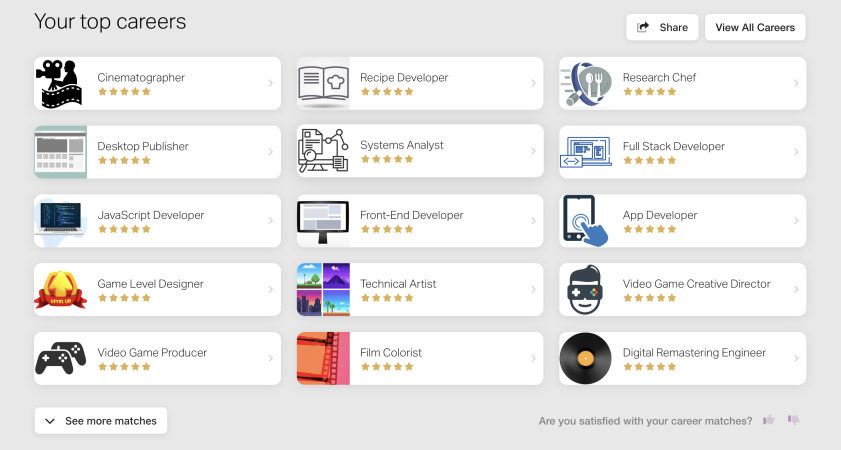Open the Technical Artist landscape thumbnail
Screen dimensions: 841x450
pyautogui.click(x=323, y=289)
